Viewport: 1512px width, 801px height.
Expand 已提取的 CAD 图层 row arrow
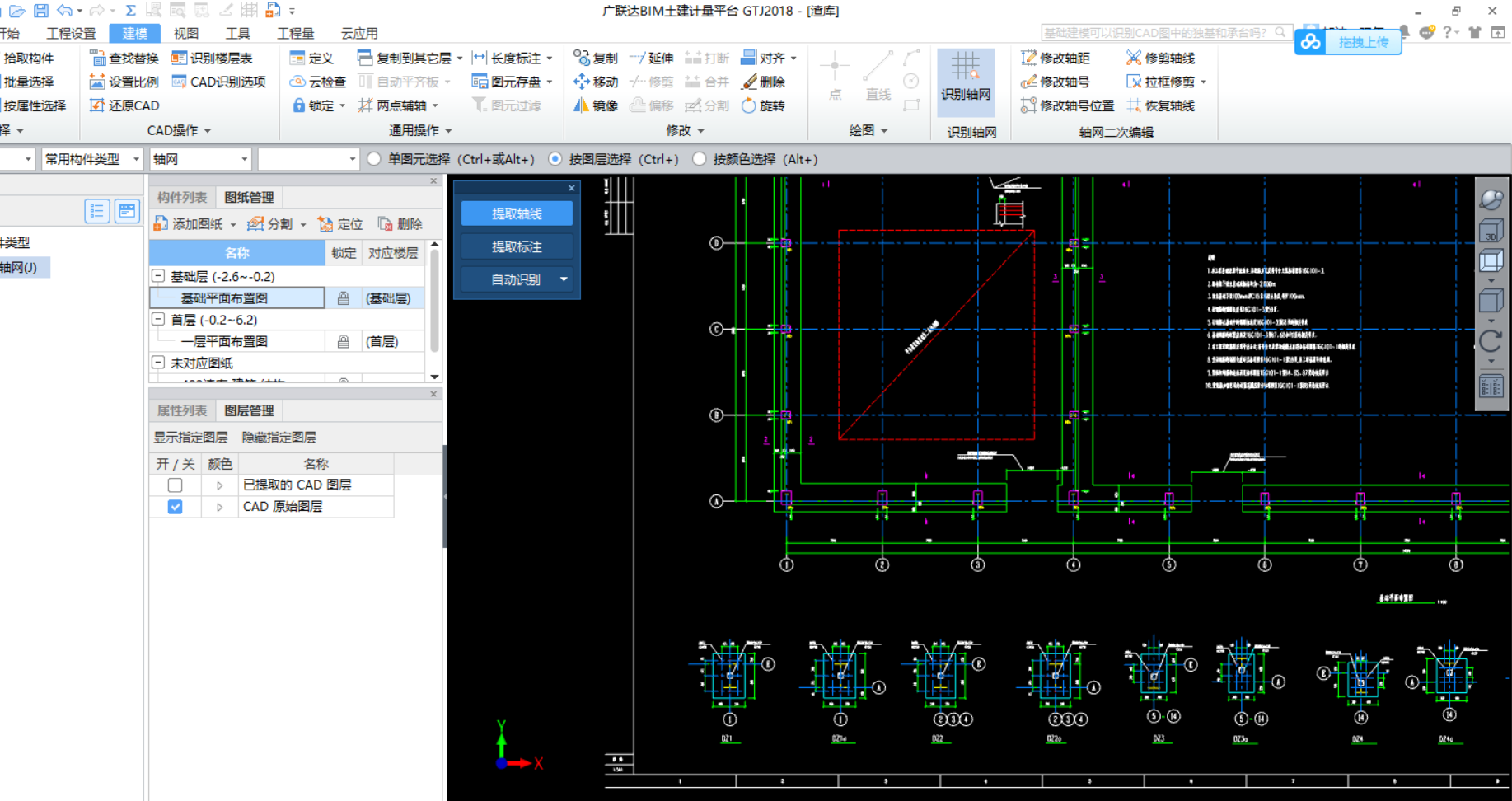[x=220, y=485]
